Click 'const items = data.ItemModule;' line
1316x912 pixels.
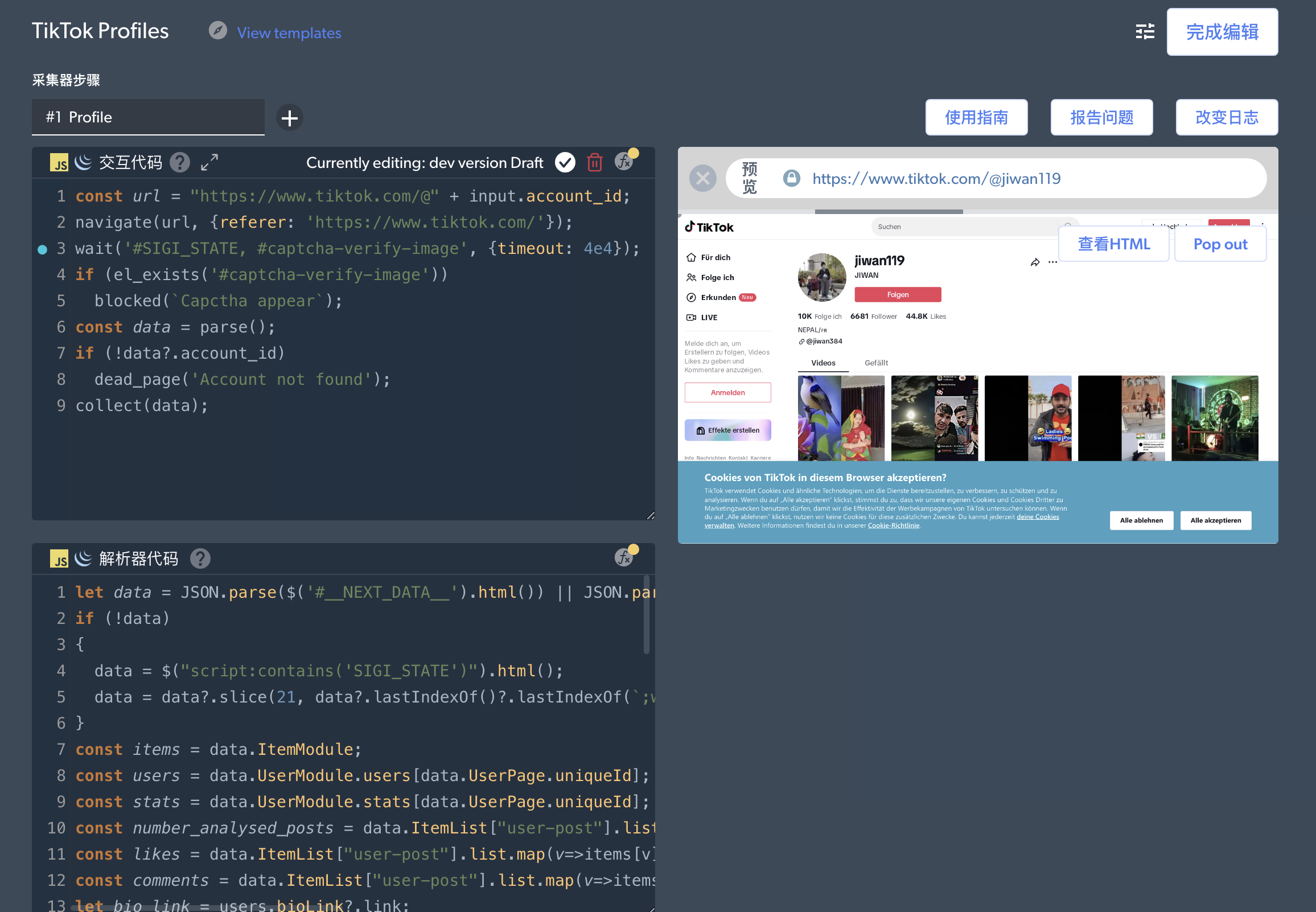point(218,750)
